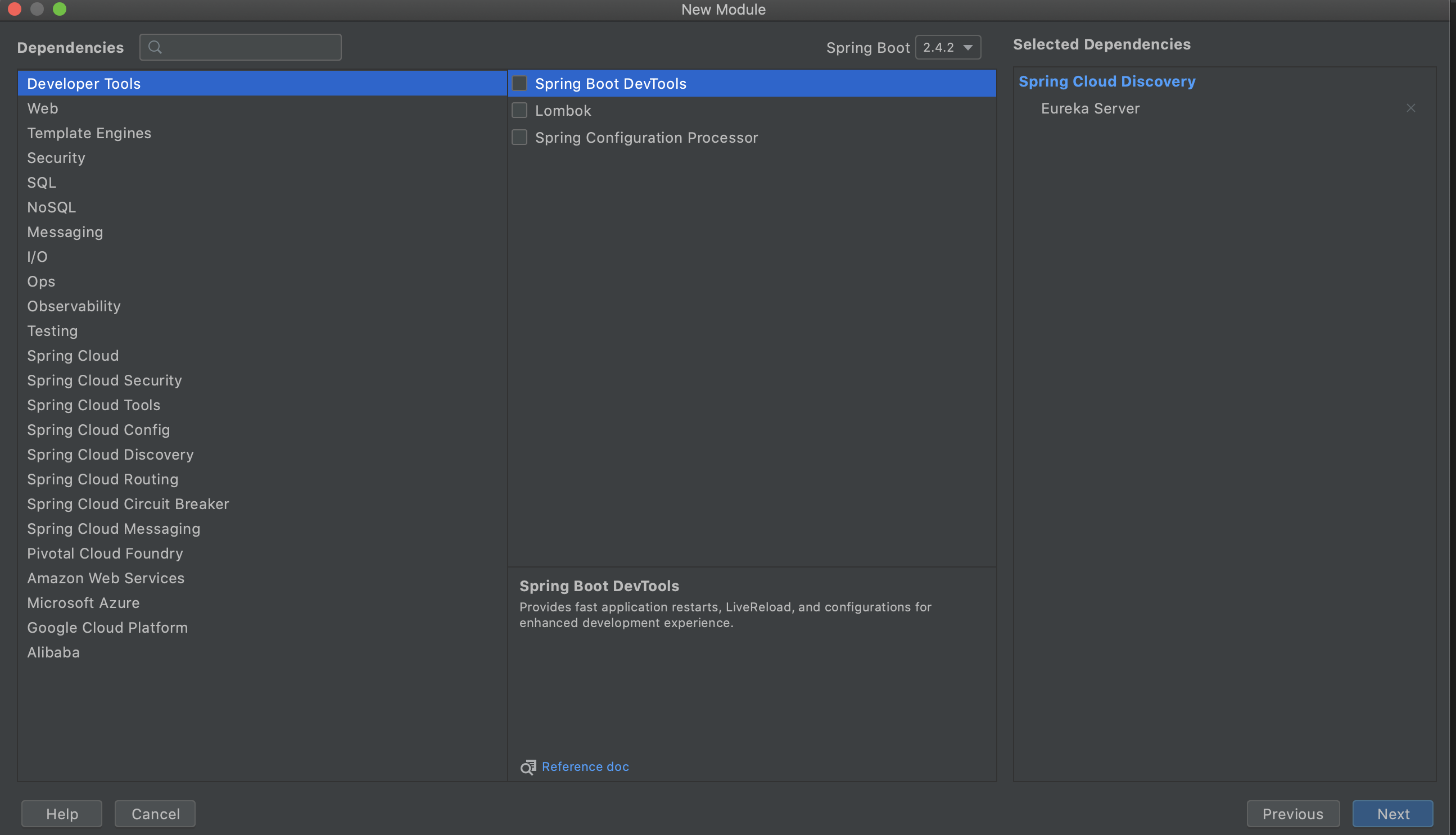The image size is (1456, 835).
Task: Click the Next button
Action: click(1392, 813)
